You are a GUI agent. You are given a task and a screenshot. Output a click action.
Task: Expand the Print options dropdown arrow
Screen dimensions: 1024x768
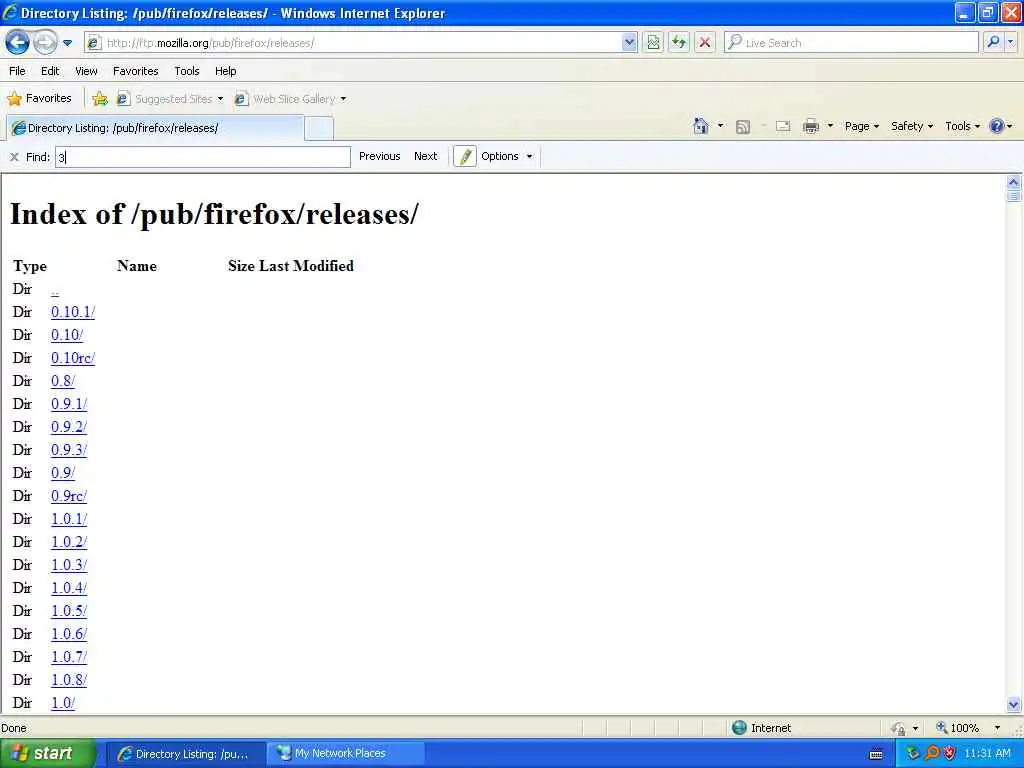[x=830, y=126]
